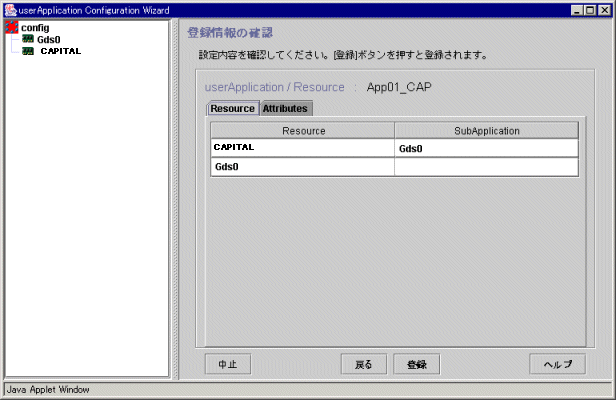Click the 戻る (back) button
Viewport: 616px width, 400px height.
coord(363,364)
